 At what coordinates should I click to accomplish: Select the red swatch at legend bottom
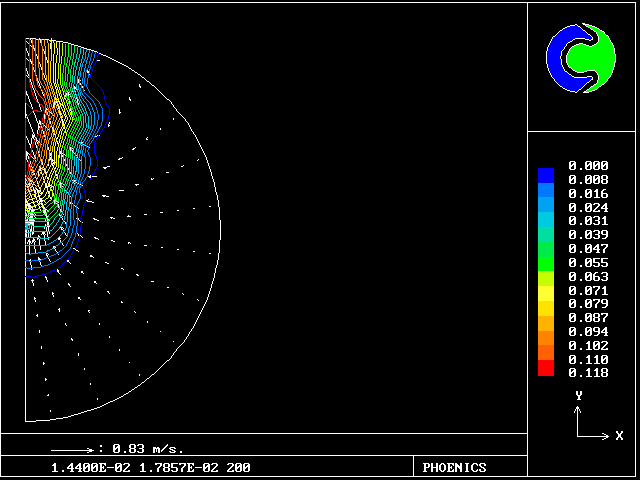tap(545, 369)
